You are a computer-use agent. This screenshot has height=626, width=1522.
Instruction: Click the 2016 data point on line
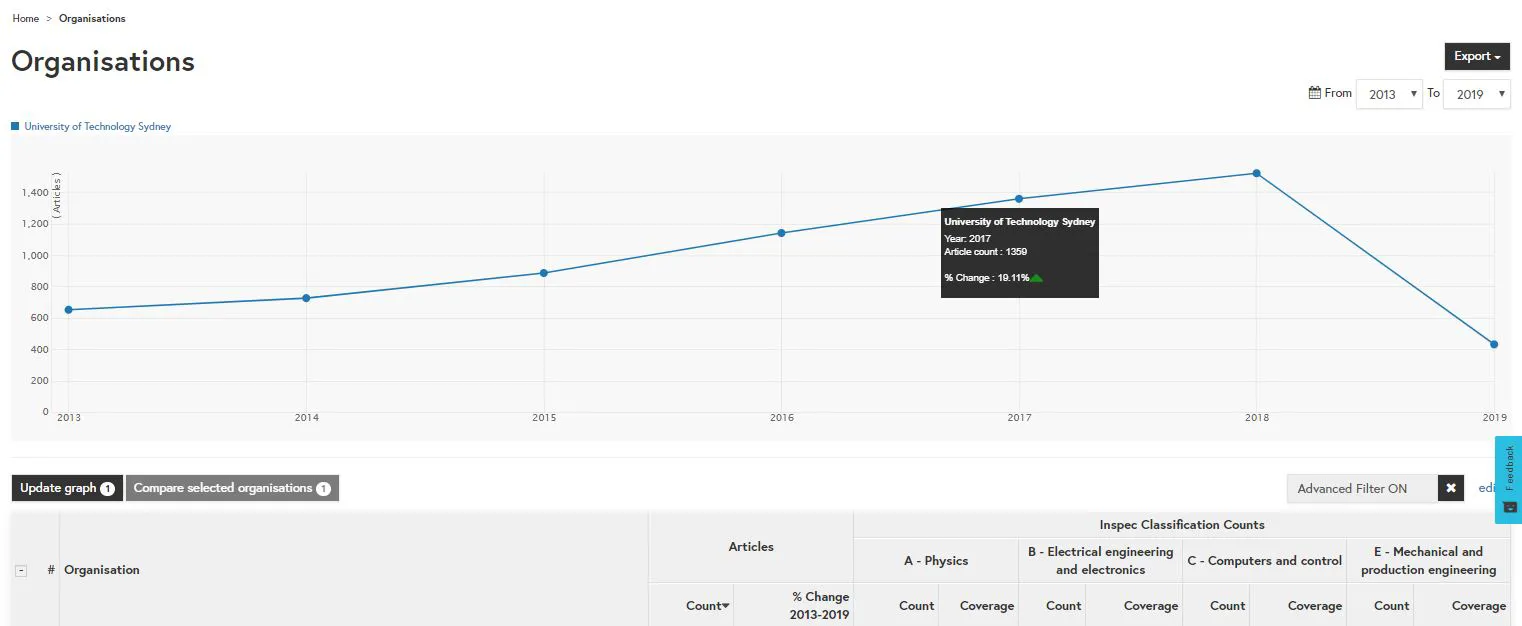point(781,233)
